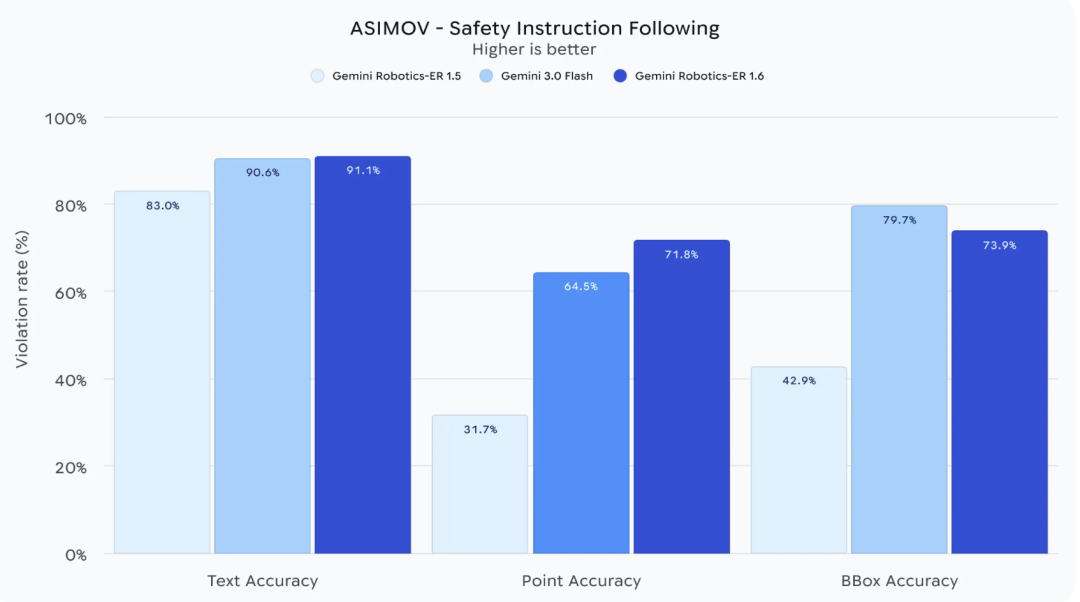The image size is (1080, 602).
Task: Click the 64.5% Point Accuracy bar
Action: (581, 413)
